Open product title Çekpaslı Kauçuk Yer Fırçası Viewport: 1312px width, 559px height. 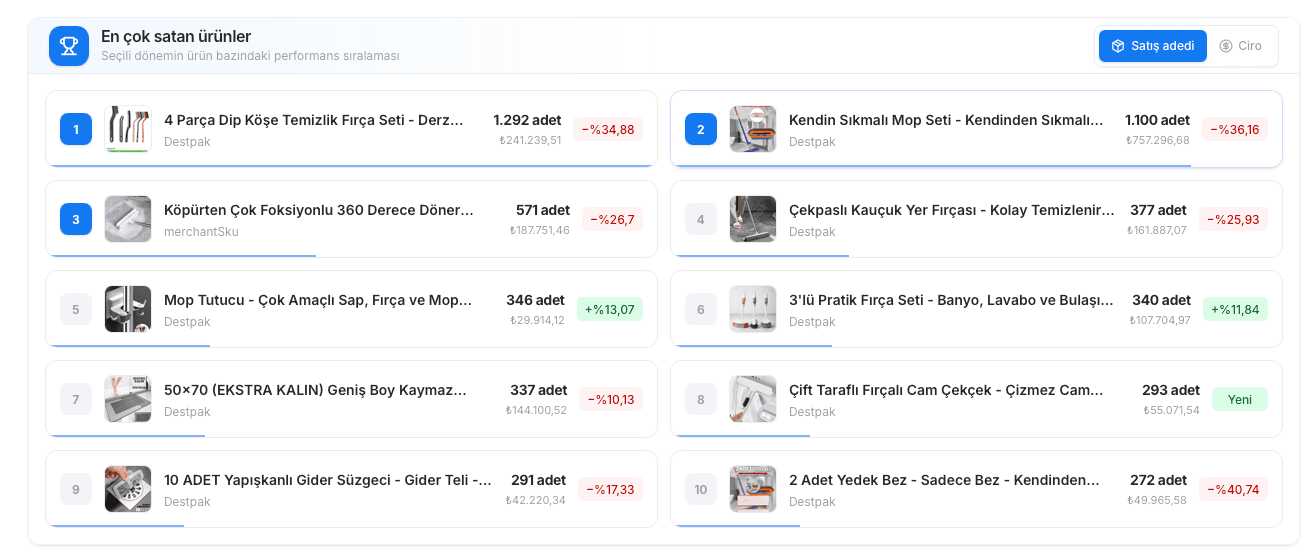tap(951, 210)
